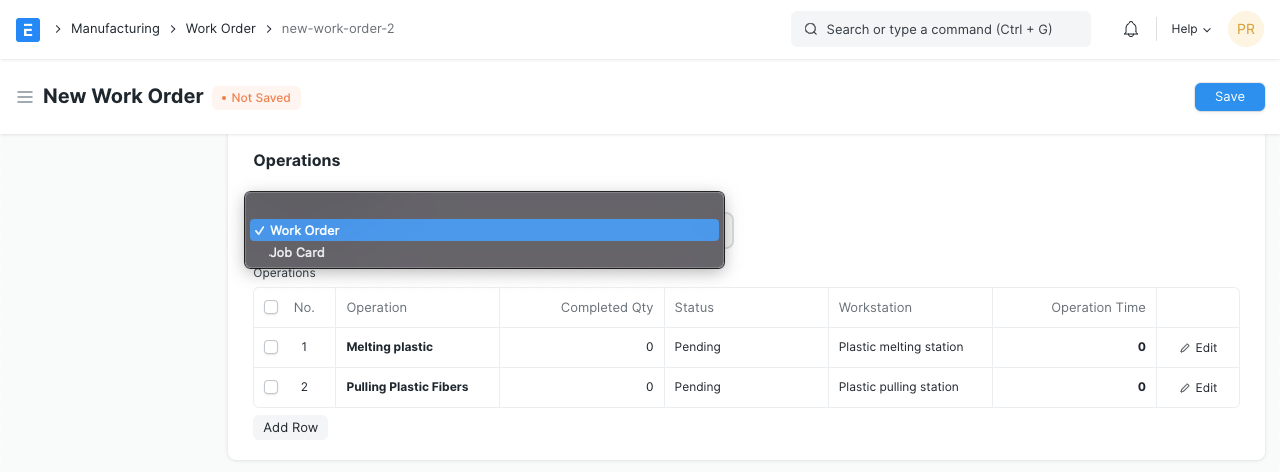The image size is (1280, 472).
Task: Click the PR user avatar
Action: tap(1245, 29)
